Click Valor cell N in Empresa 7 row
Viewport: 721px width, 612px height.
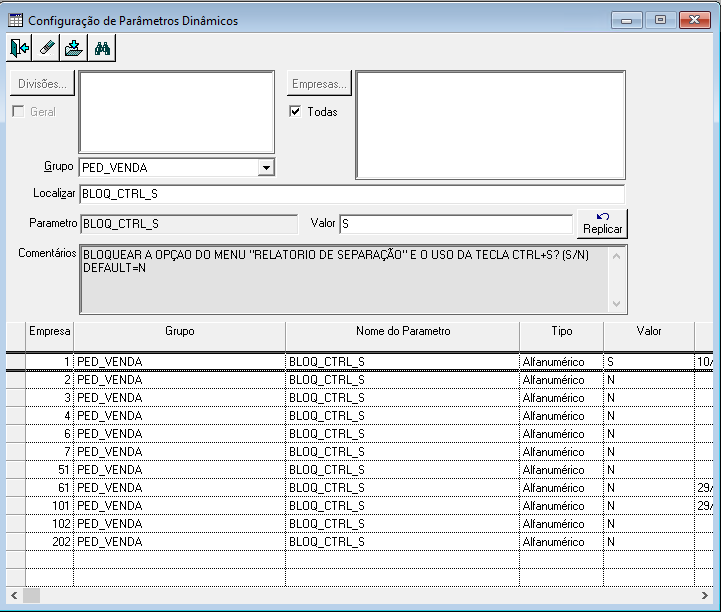click(649, 452)
